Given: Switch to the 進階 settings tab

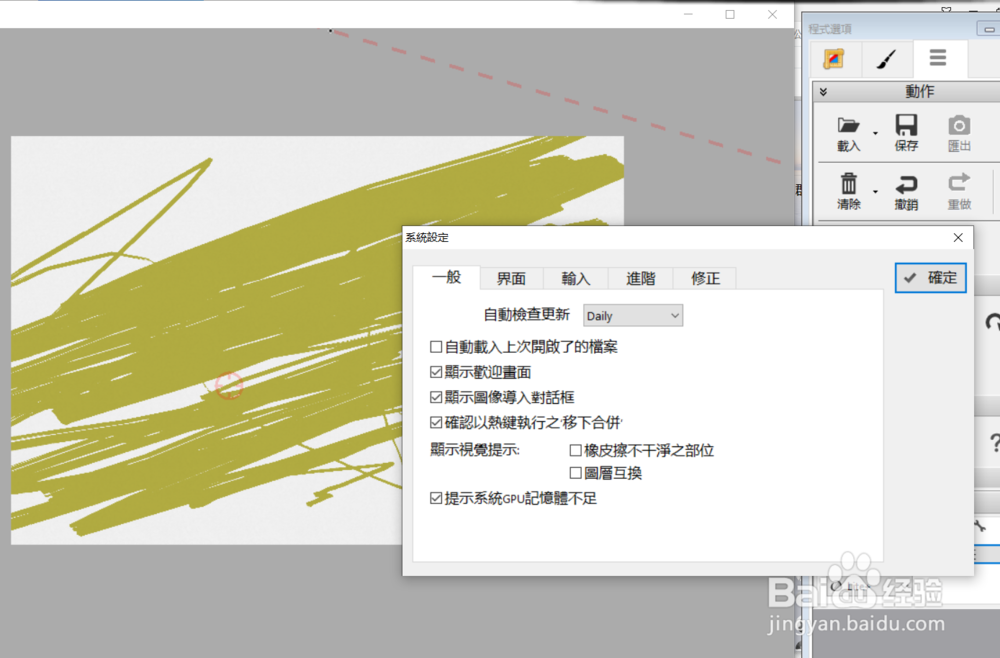Looking at the screenshot, I should pyautogui.click(x=640, y=280).
